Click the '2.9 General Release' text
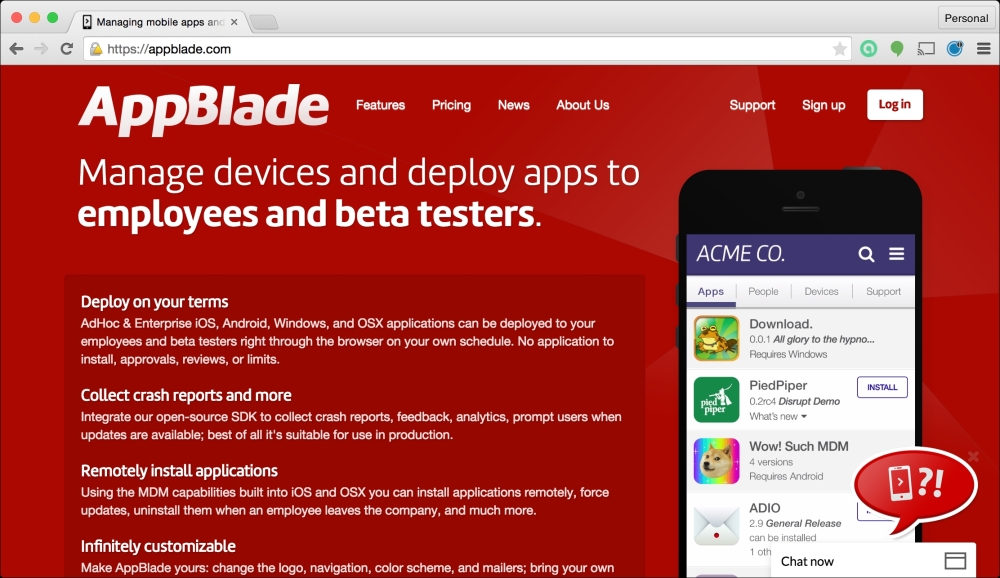Screen dimensions: 1000x578 click(x=795, y=524)
